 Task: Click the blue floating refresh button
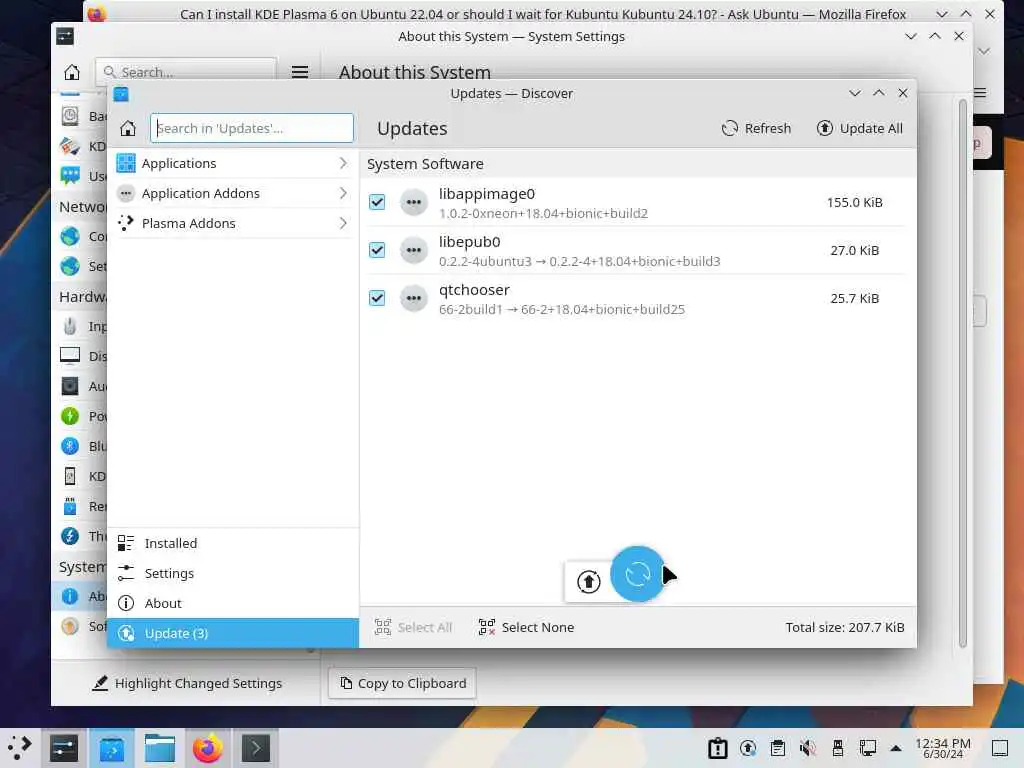pyautogui.click(x=637, y=574)
